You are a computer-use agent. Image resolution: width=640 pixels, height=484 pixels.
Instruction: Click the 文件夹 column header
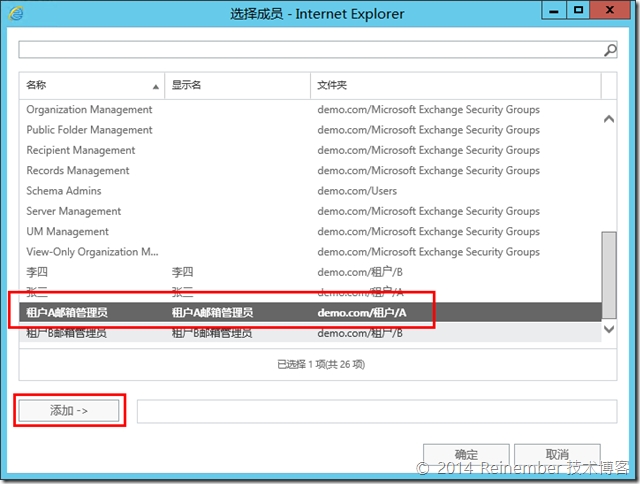coord(456,85)
